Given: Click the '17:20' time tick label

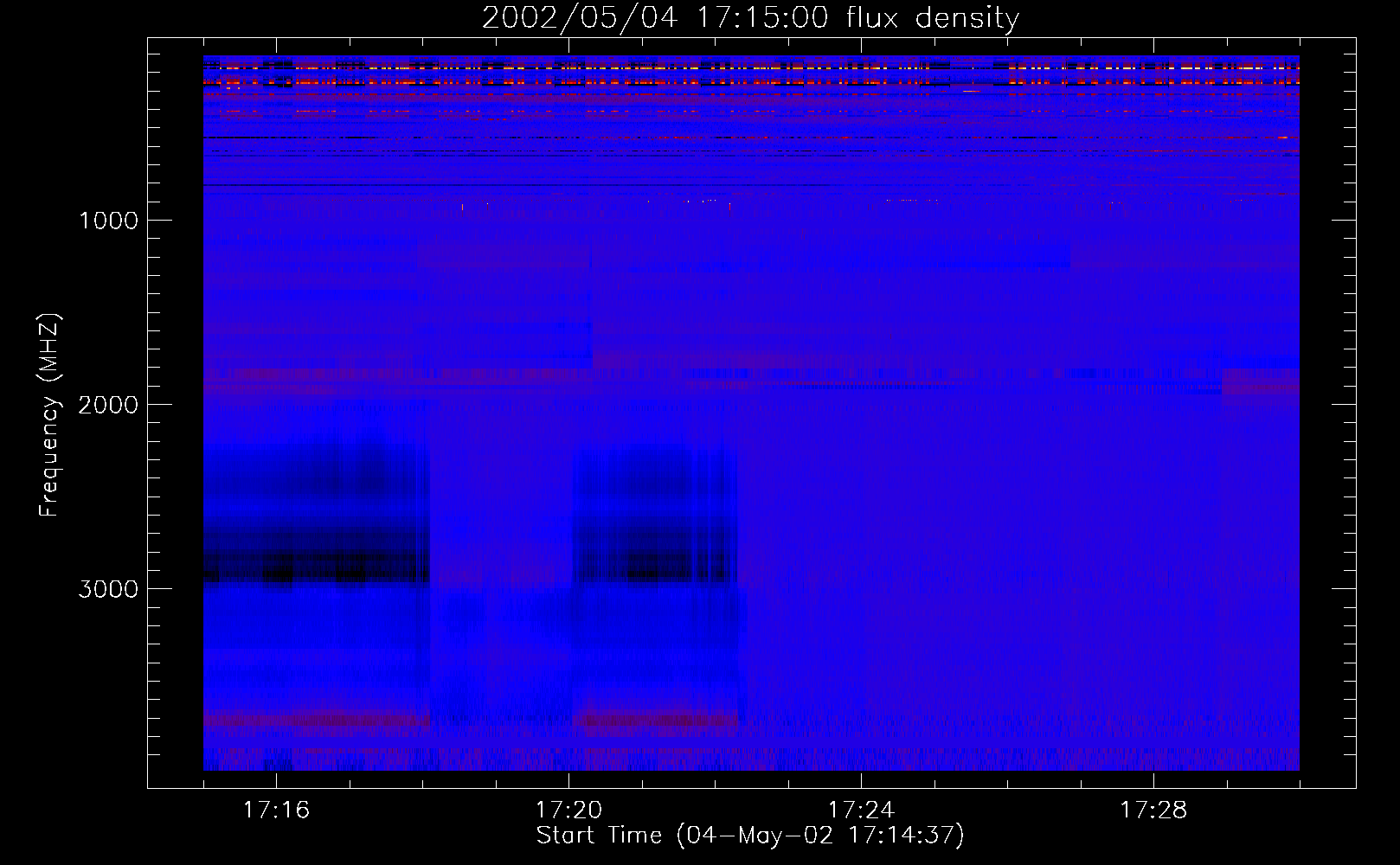Looking at the screenshot, I should click(568, 811).
